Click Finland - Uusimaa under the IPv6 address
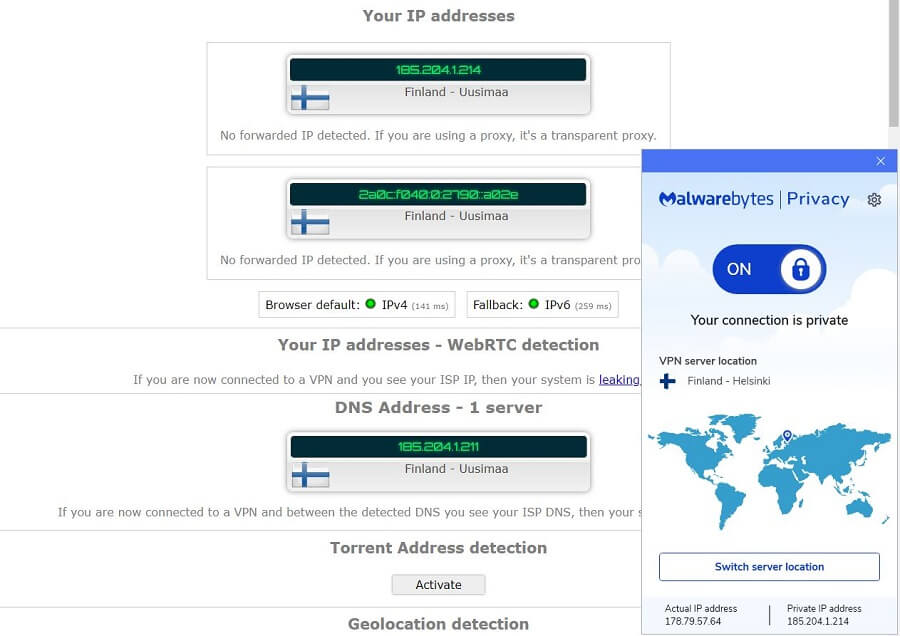The image size is (900, 636). [456, 216]
